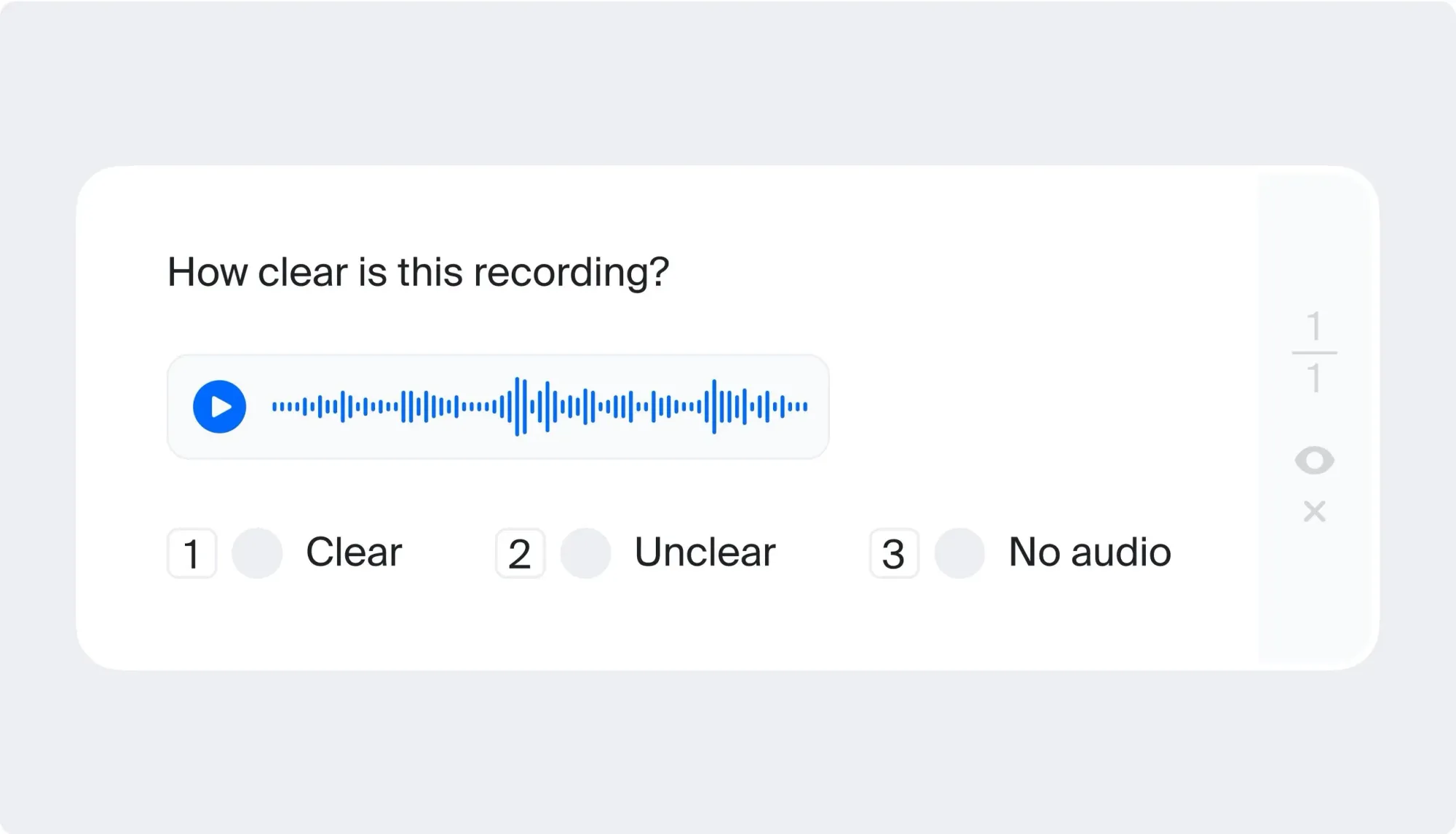Viewport: 1456px width, 834px height.
Task: Select the Unclear rating radio button
Action: (587, 553)
